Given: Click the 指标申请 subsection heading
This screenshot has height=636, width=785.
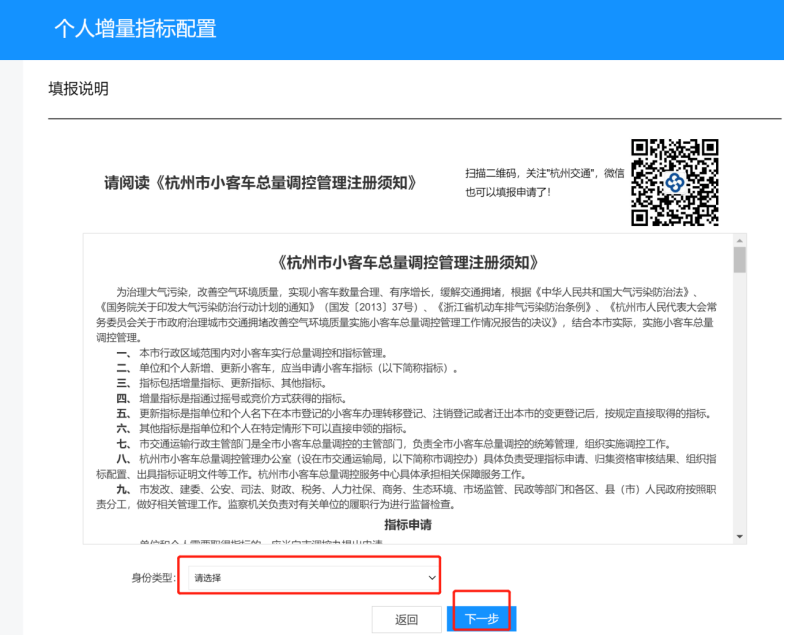Looking at the screenshot, I should click(407, 524).
